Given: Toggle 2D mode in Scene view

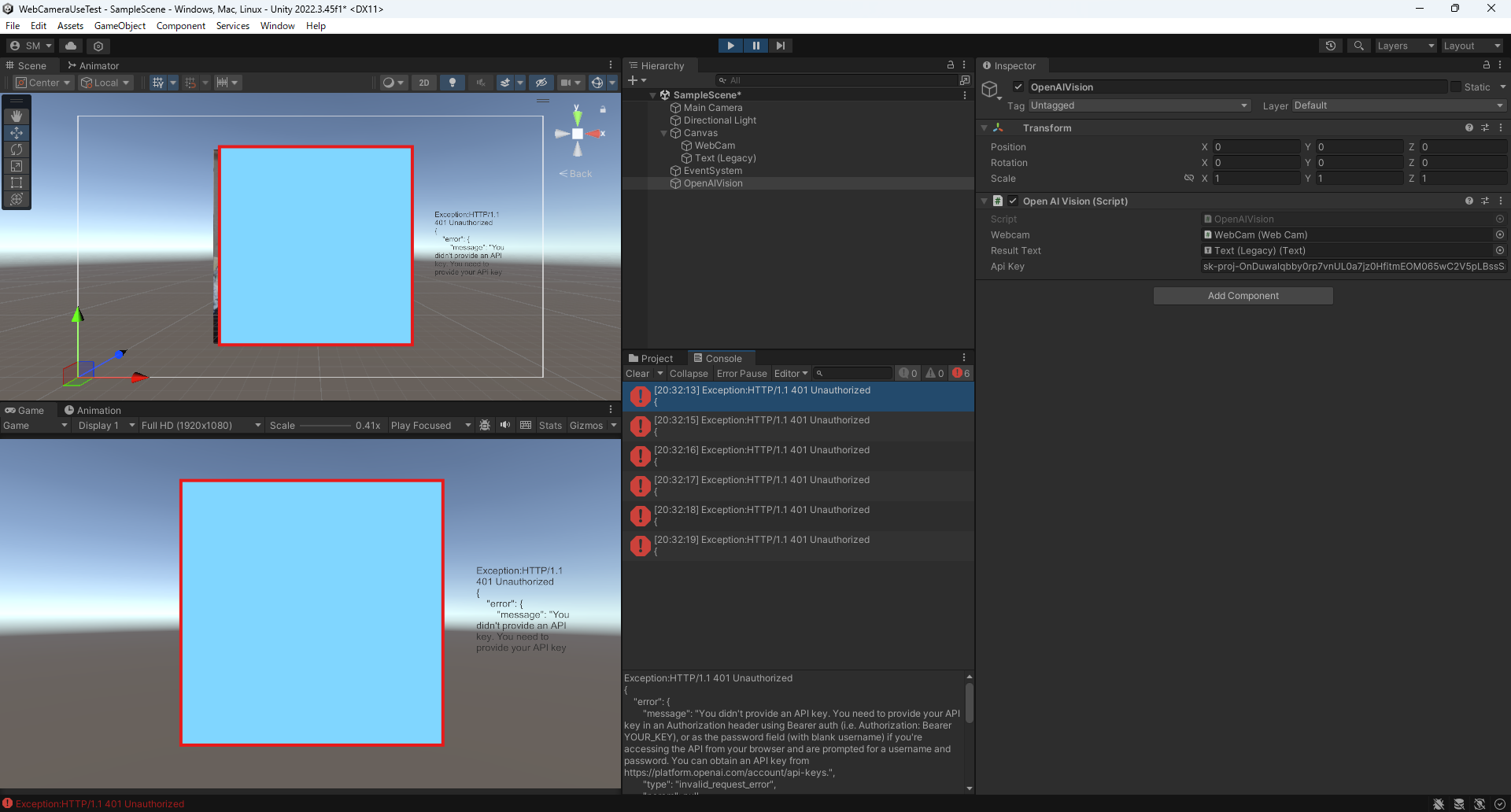Looking at the screenshot, I should [424, 83].
